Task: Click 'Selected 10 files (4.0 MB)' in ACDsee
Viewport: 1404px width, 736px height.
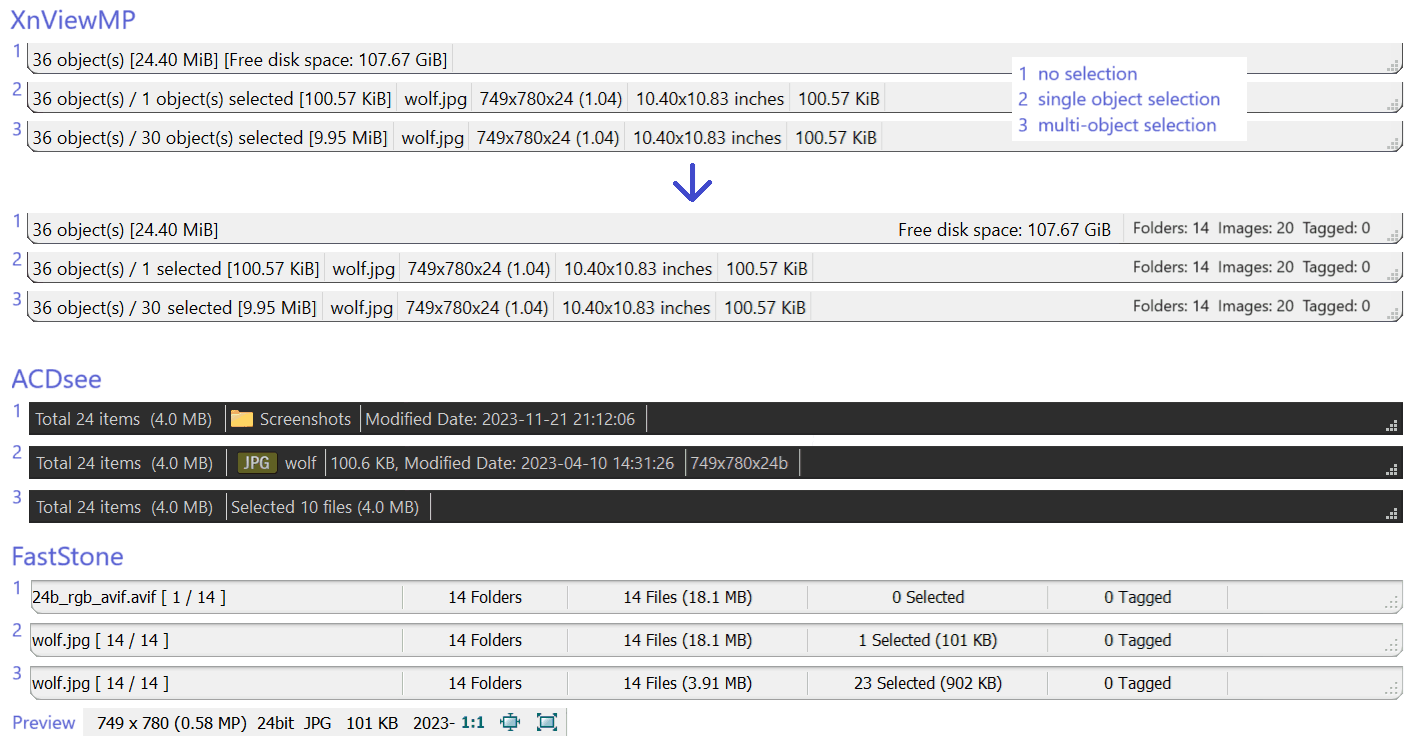Action: [325, 507]
